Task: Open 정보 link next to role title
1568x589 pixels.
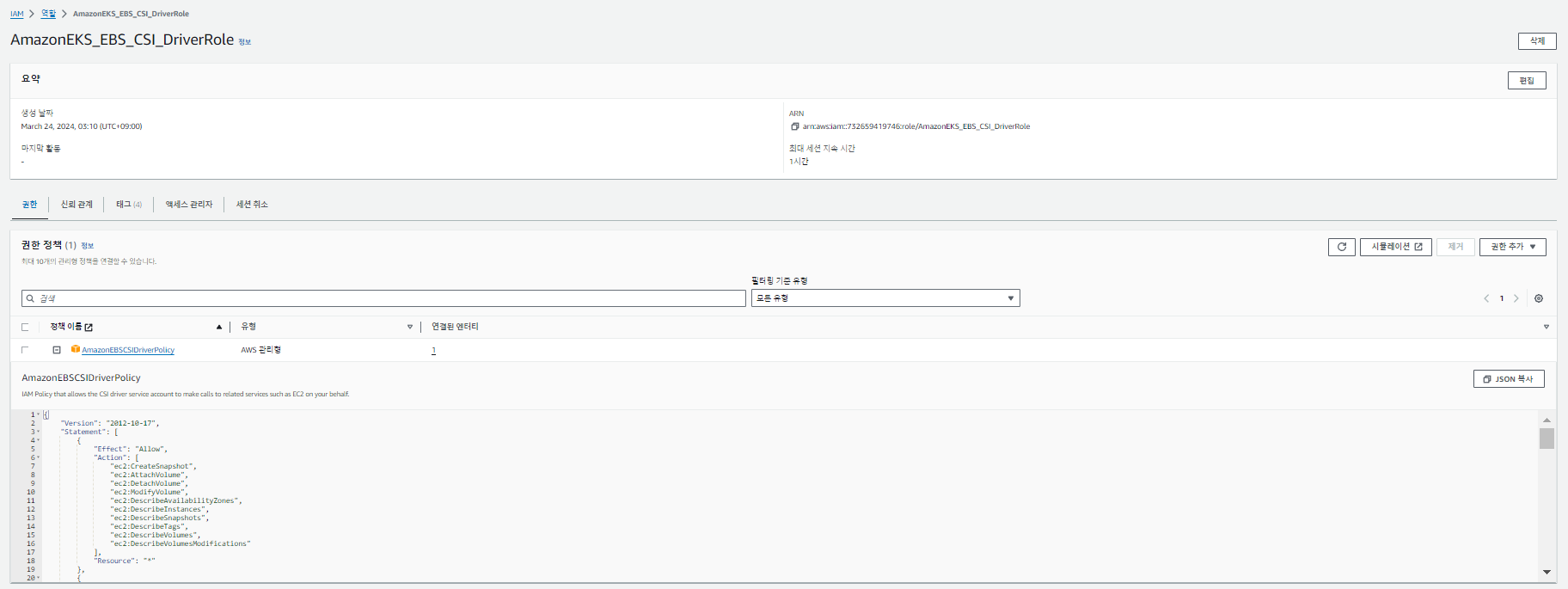Action: pos(245,42)
